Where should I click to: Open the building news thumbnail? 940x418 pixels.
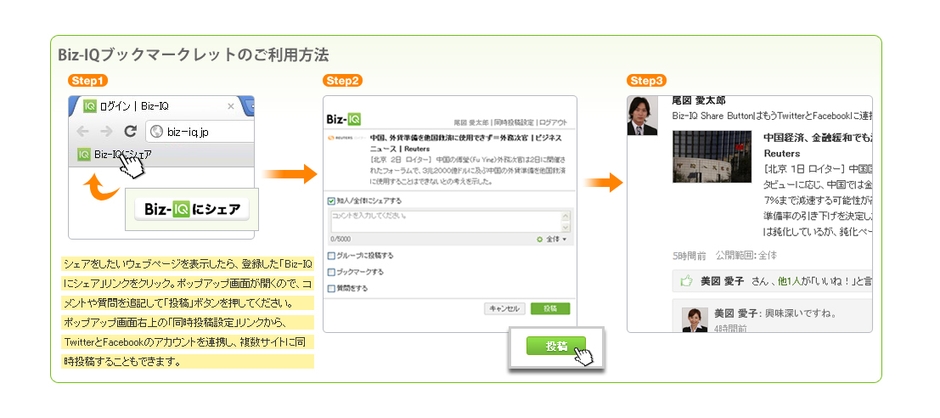[x=712, y=157]
